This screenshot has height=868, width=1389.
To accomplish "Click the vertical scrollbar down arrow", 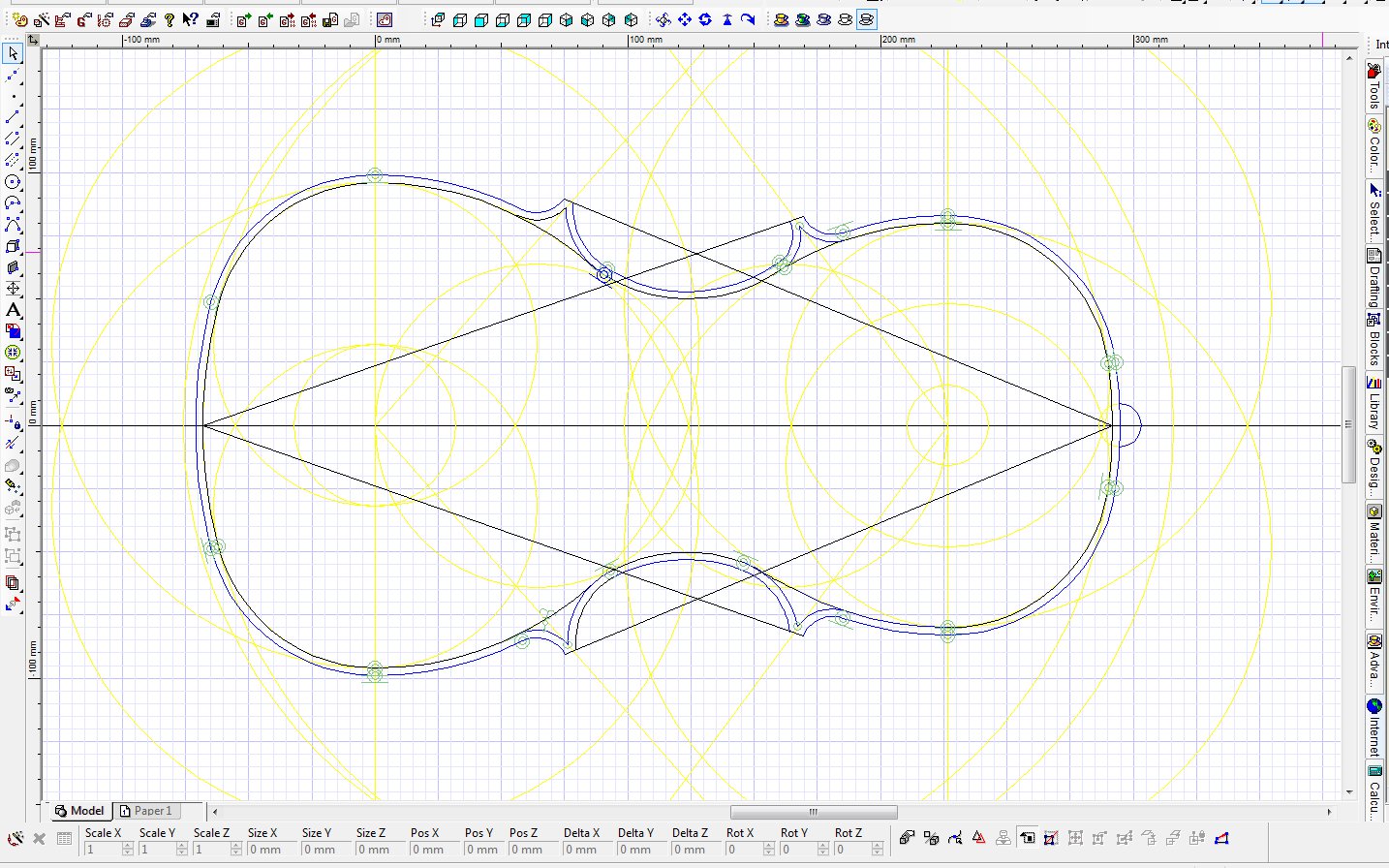I will point(1348,793).
